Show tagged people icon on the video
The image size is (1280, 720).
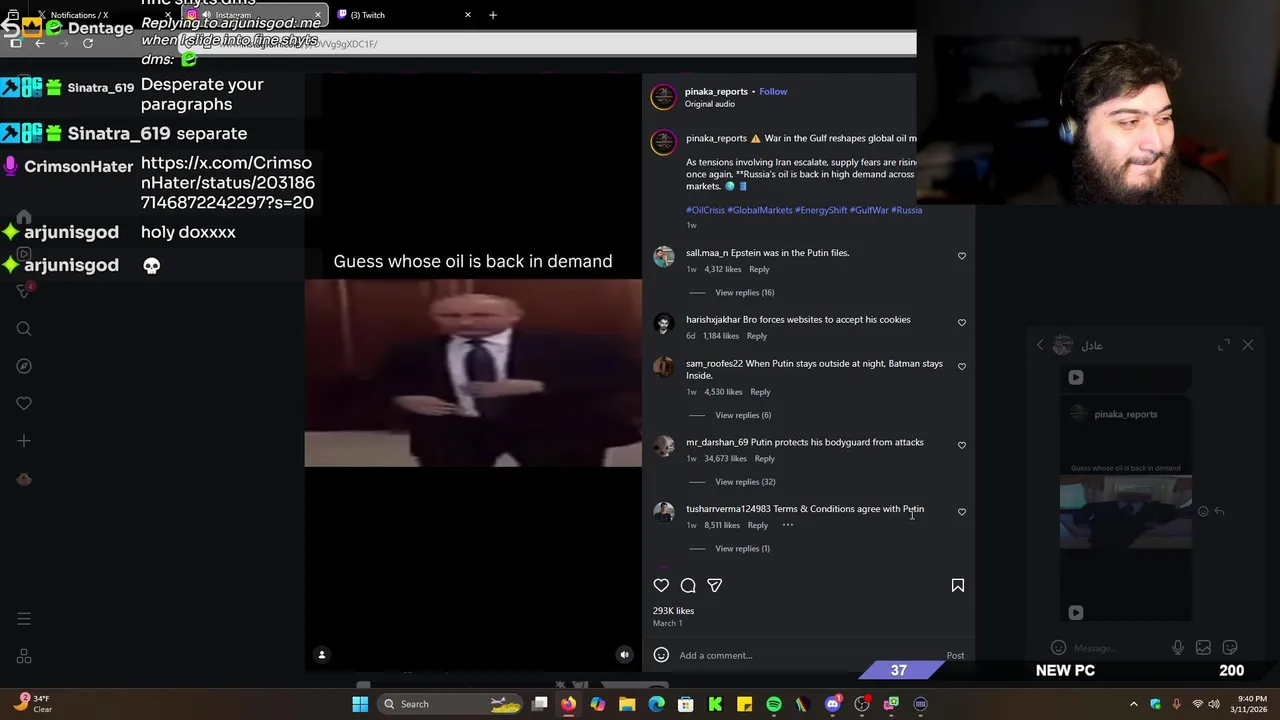322,655
